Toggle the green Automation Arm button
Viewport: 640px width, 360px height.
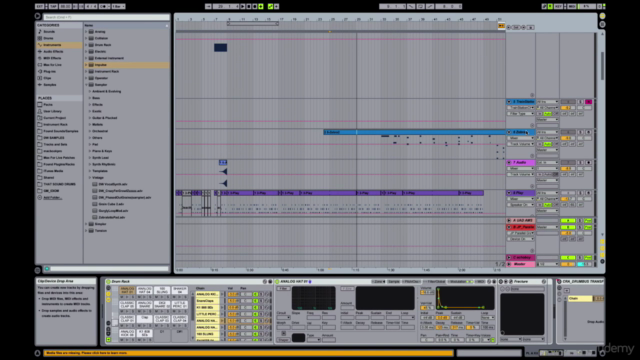(x=270, y=7)
